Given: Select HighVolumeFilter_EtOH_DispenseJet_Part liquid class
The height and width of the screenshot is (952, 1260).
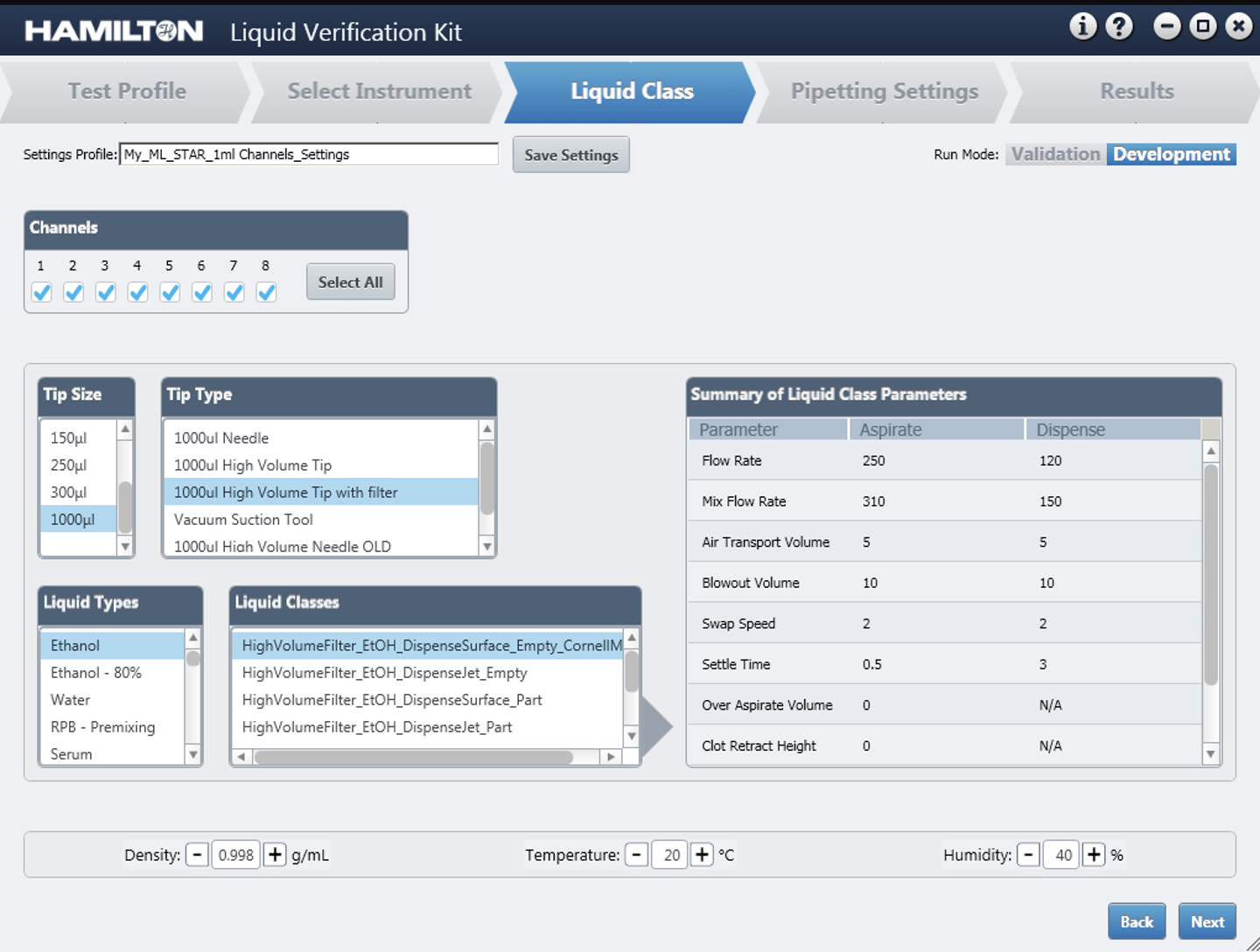Looking at the screenshot, I should [427, 726].
